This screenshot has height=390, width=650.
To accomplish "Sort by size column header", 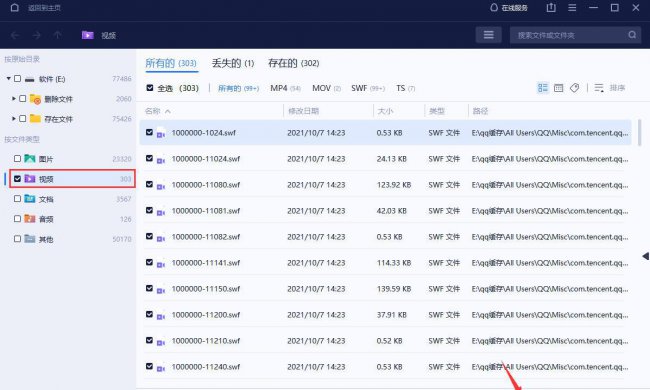I will (385, 111).
